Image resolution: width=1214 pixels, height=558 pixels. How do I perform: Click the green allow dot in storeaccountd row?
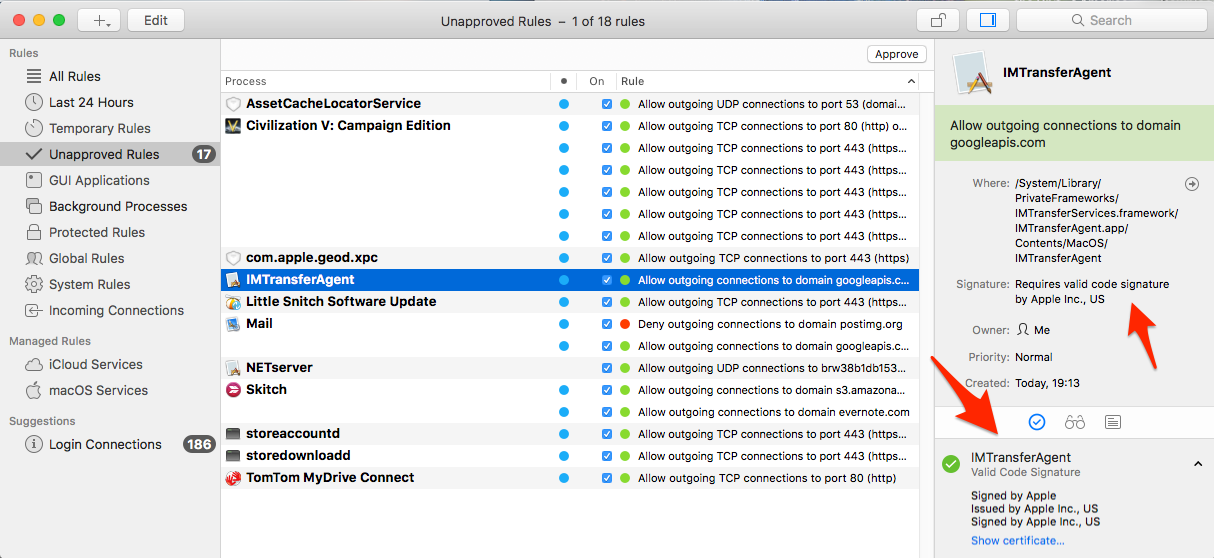[625, 434]
